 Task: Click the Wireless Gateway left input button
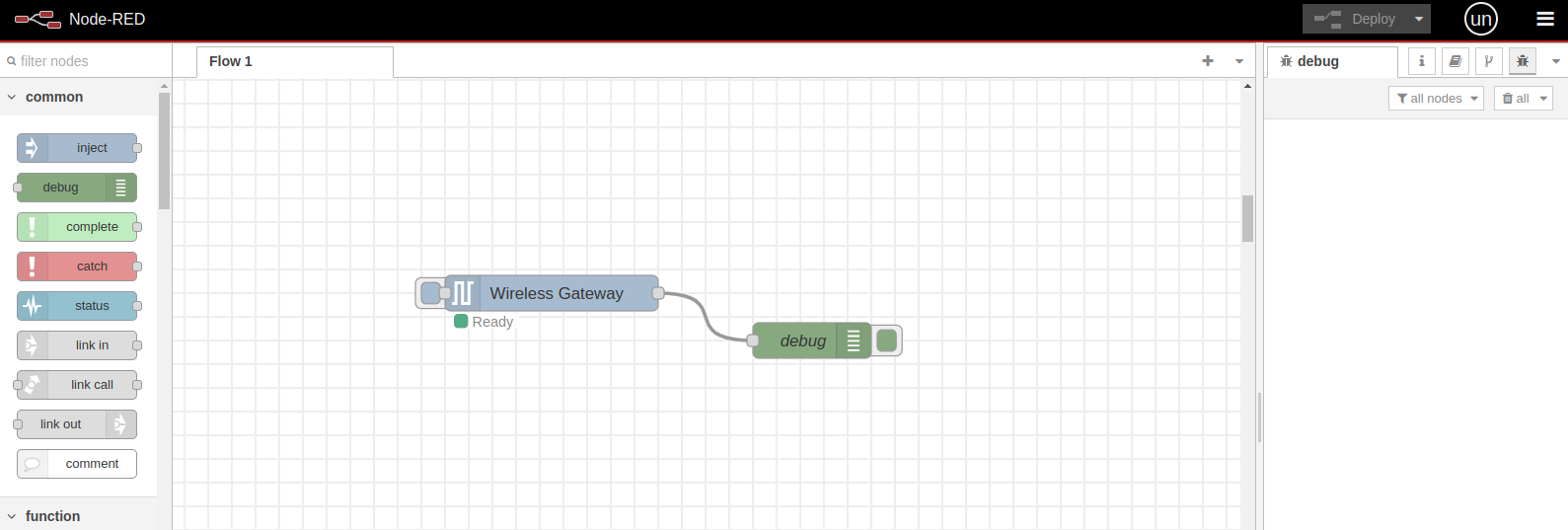430,293
